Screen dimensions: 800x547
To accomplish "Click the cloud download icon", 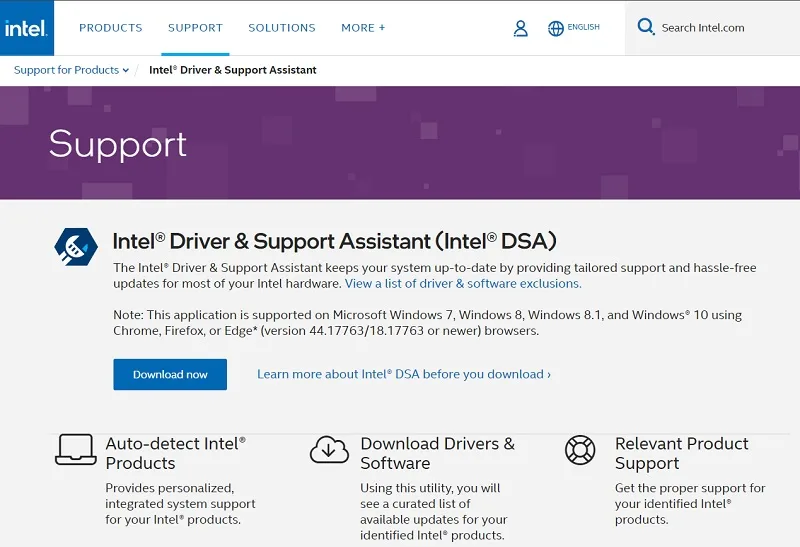I will [329, 450].
